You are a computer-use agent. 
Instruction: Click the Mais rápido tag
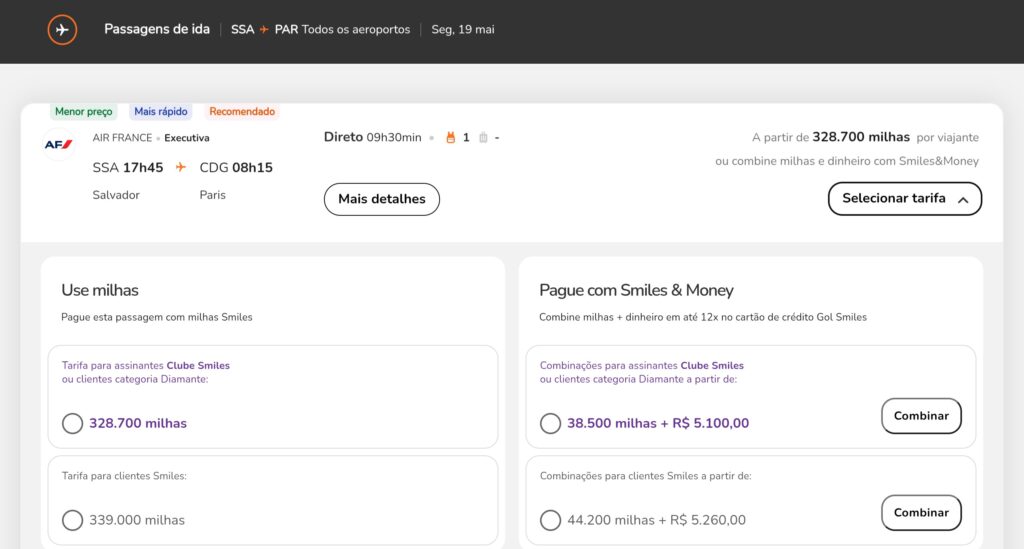160,112
